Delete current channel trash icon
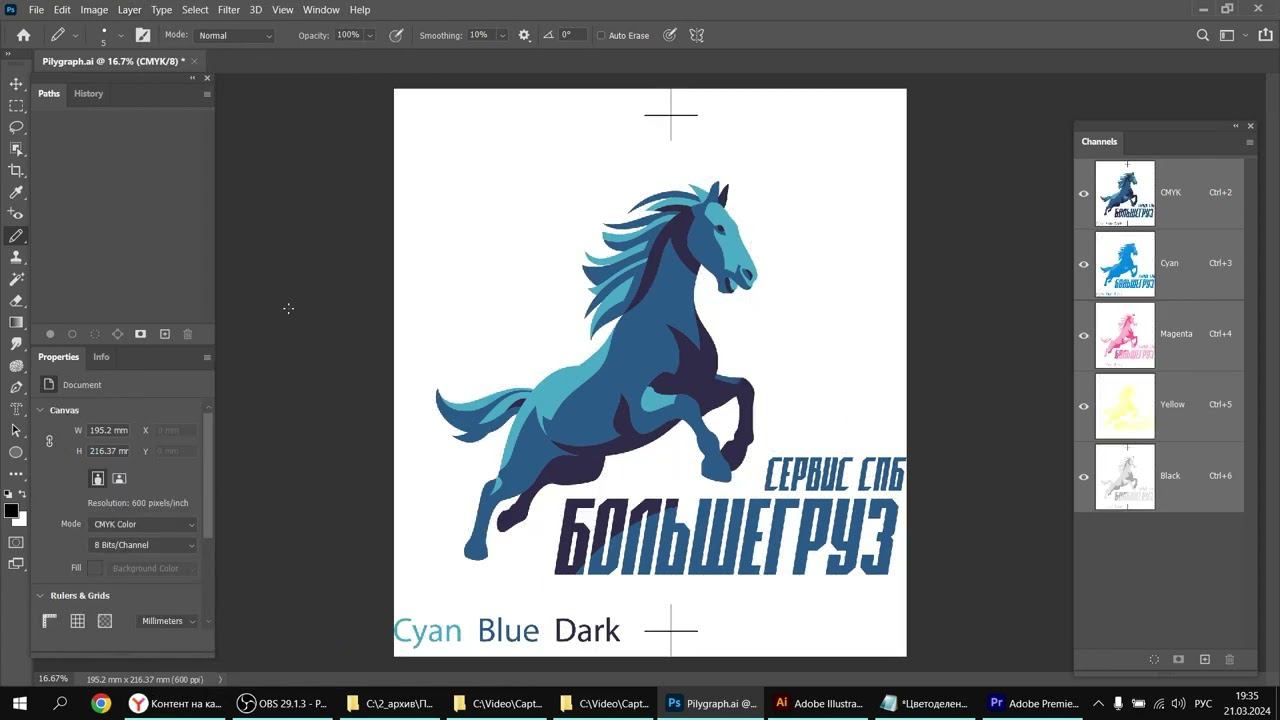 pyautogui.click(x=1230, y=660)
